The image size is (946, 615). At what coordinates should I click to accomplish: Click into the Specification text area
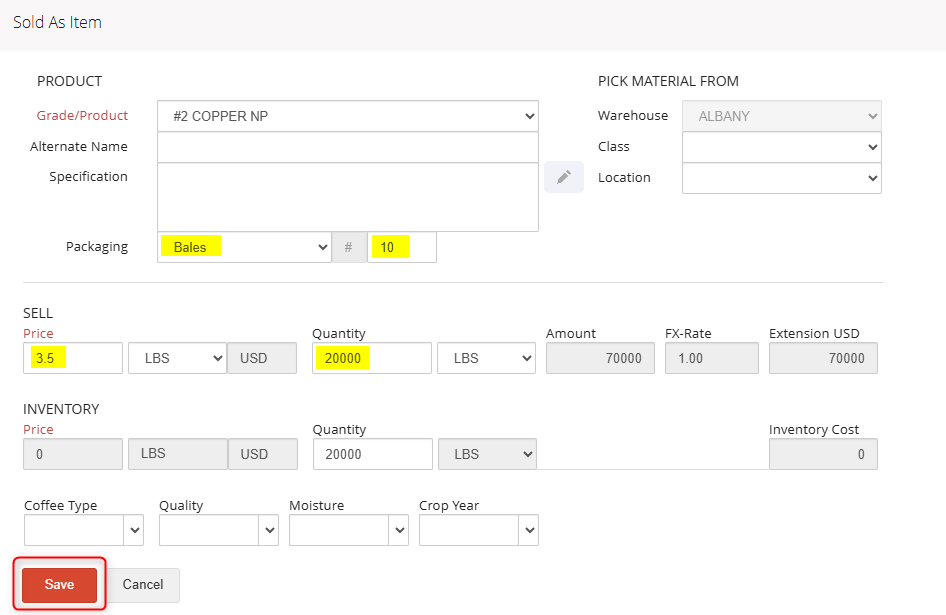click(x=347, y=197)
